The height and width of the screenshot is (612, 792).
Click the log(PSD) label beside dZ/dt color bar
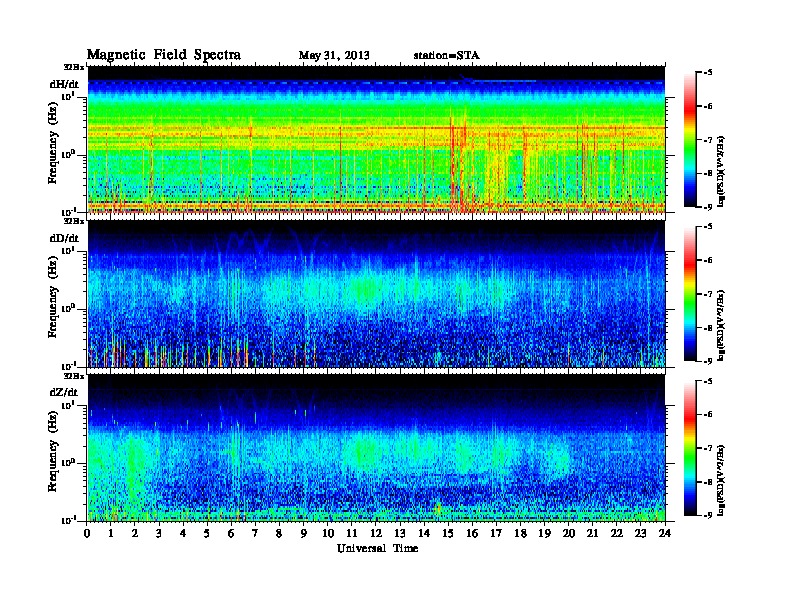click(721, 481)
